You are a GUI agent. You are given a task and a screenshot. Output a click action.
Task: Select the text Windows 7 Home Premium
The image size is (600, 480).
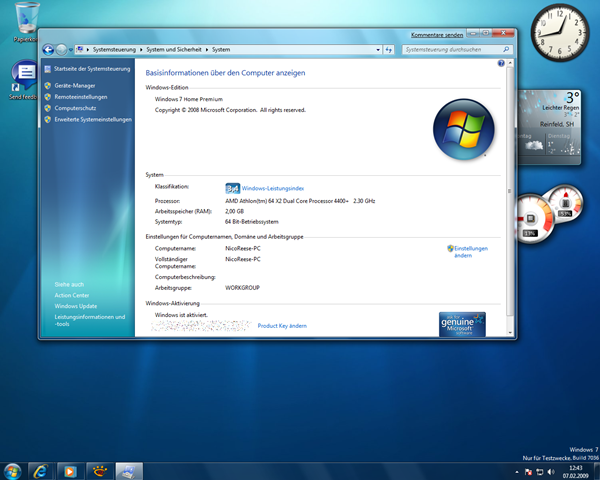189,99
